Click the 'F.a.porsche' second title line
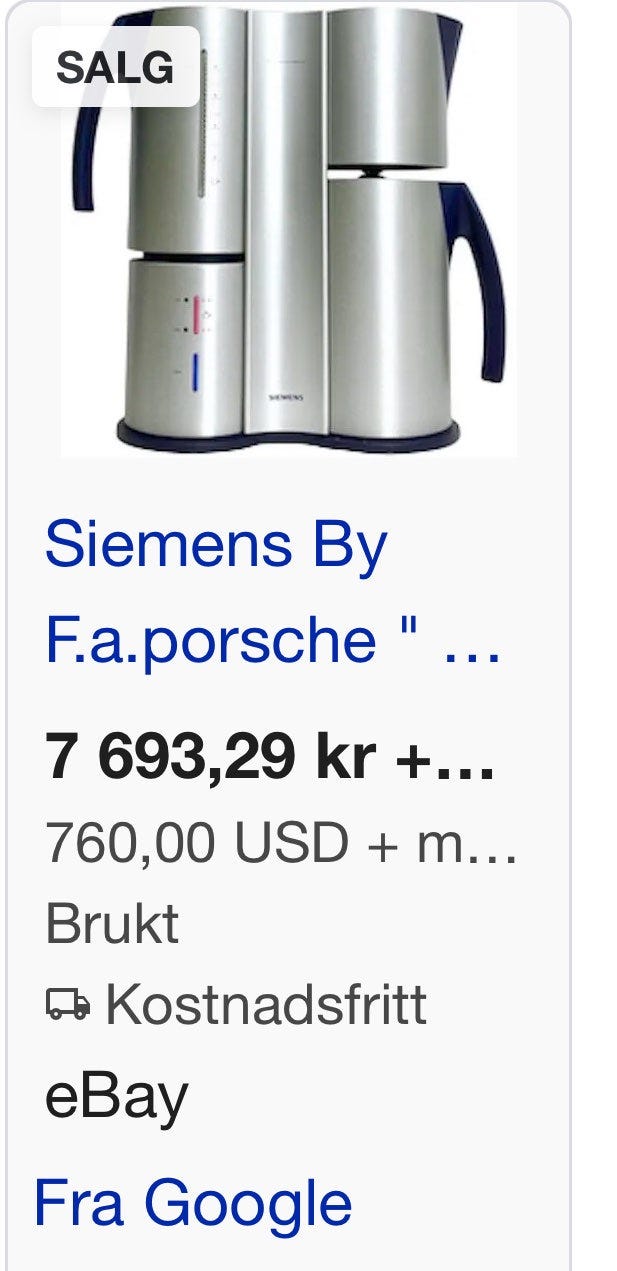The image size is (617, 1271). point(210,640)
